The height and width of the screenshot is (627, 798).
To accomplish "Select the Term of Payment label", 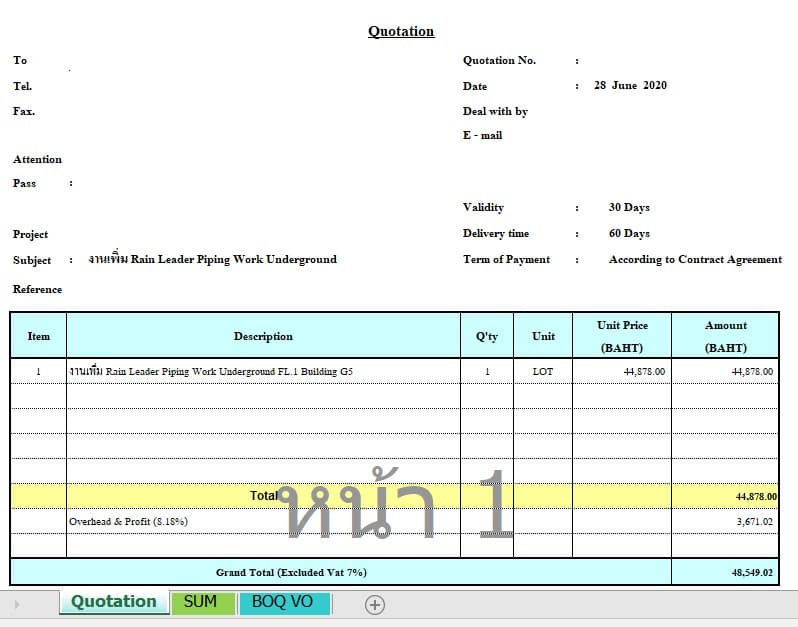I will click(506, 259).
